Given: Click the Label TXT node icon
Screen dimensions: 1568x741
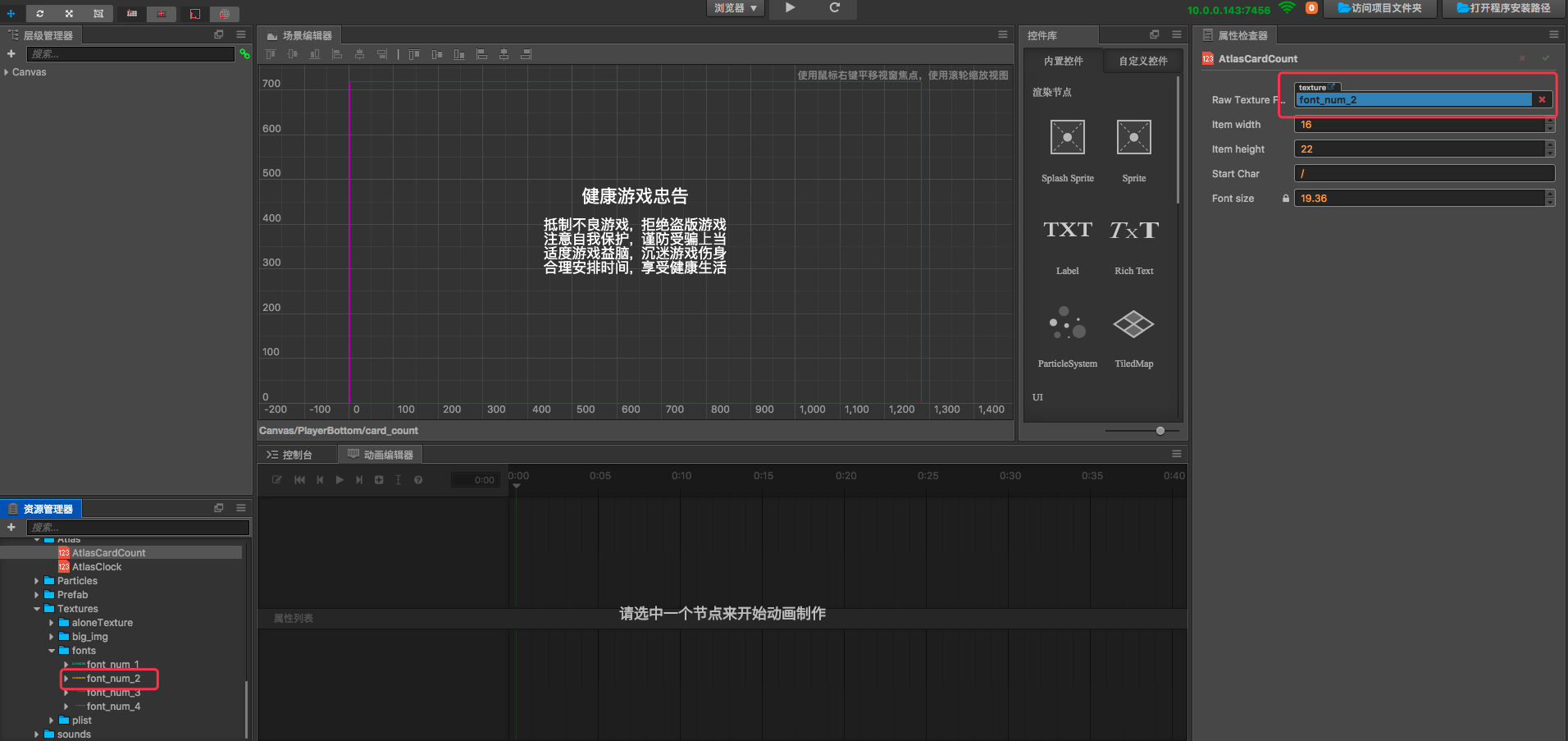Looking at the screenshot, I should point(1068,230).
